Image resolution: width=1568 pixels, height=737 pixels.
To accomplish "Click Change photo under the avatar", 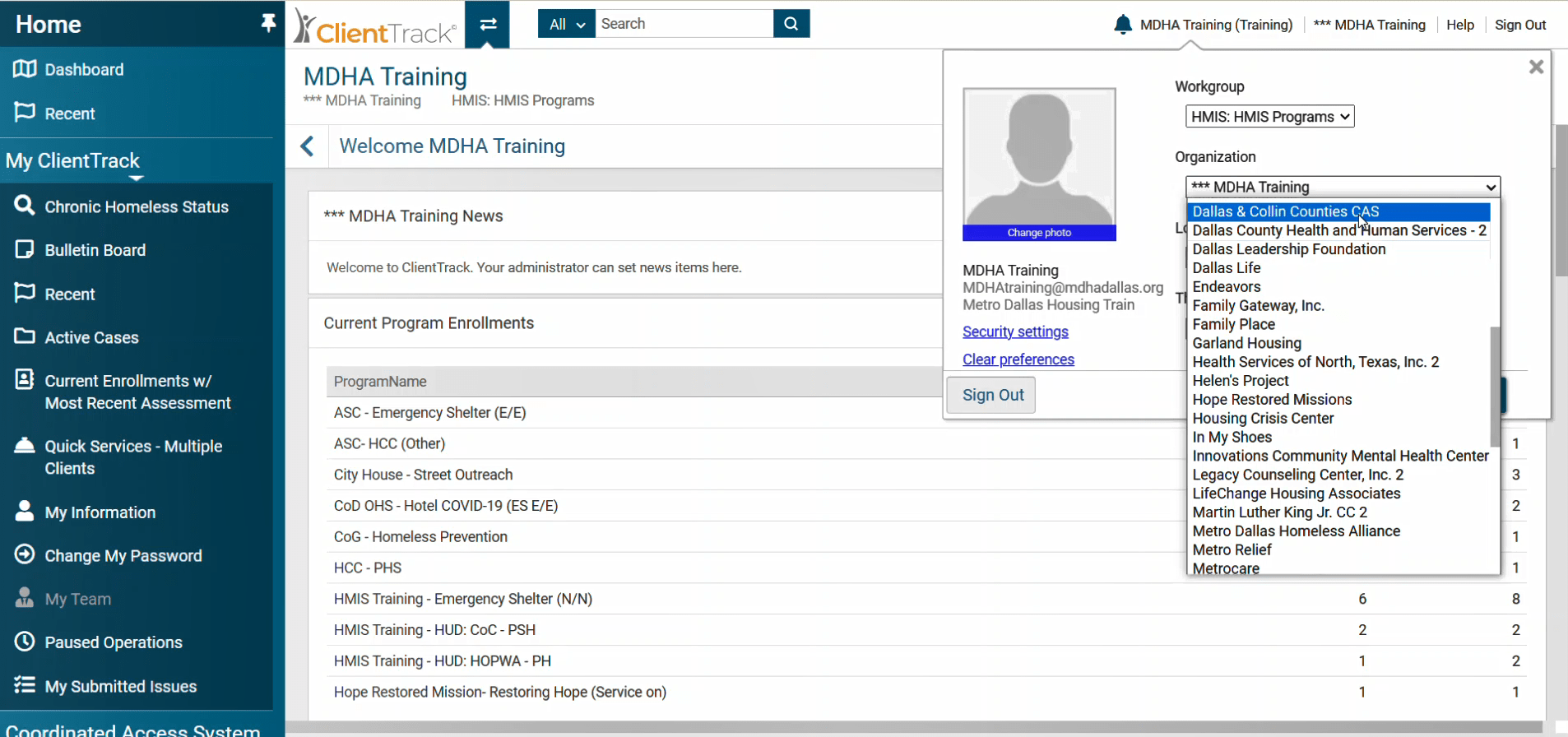I will click(x=1039, y=233).
